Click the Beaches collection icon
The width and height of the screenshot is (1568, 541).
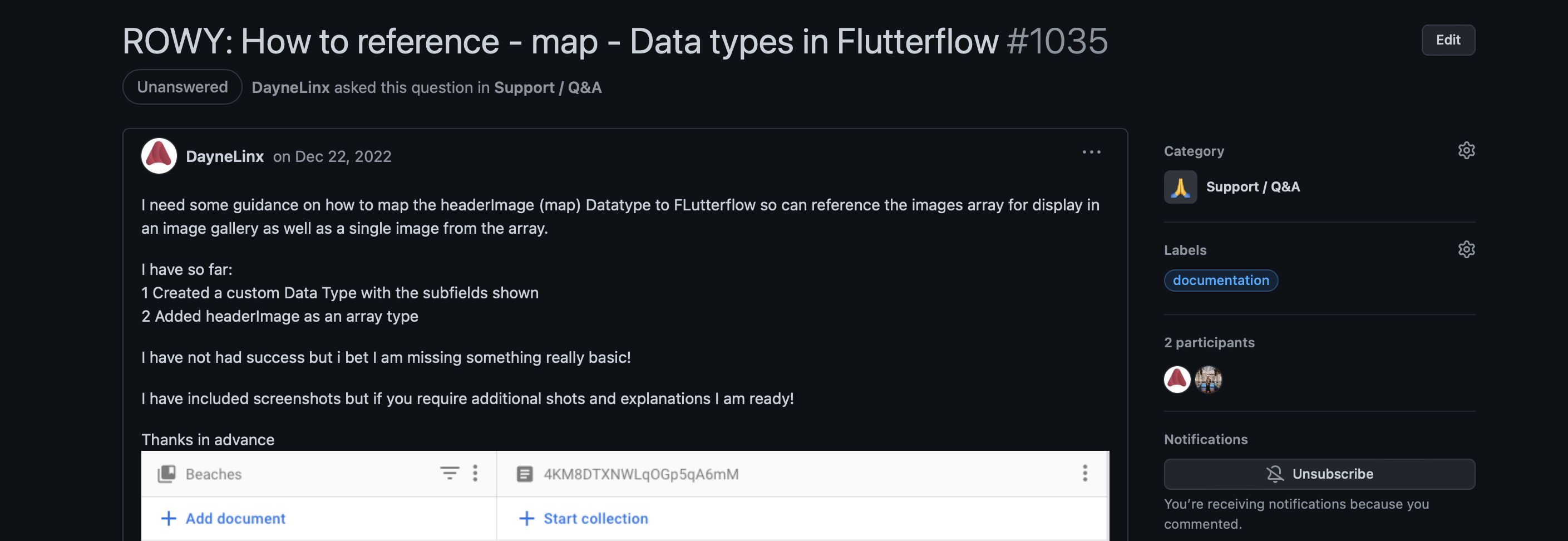click(x=167, y=474)
